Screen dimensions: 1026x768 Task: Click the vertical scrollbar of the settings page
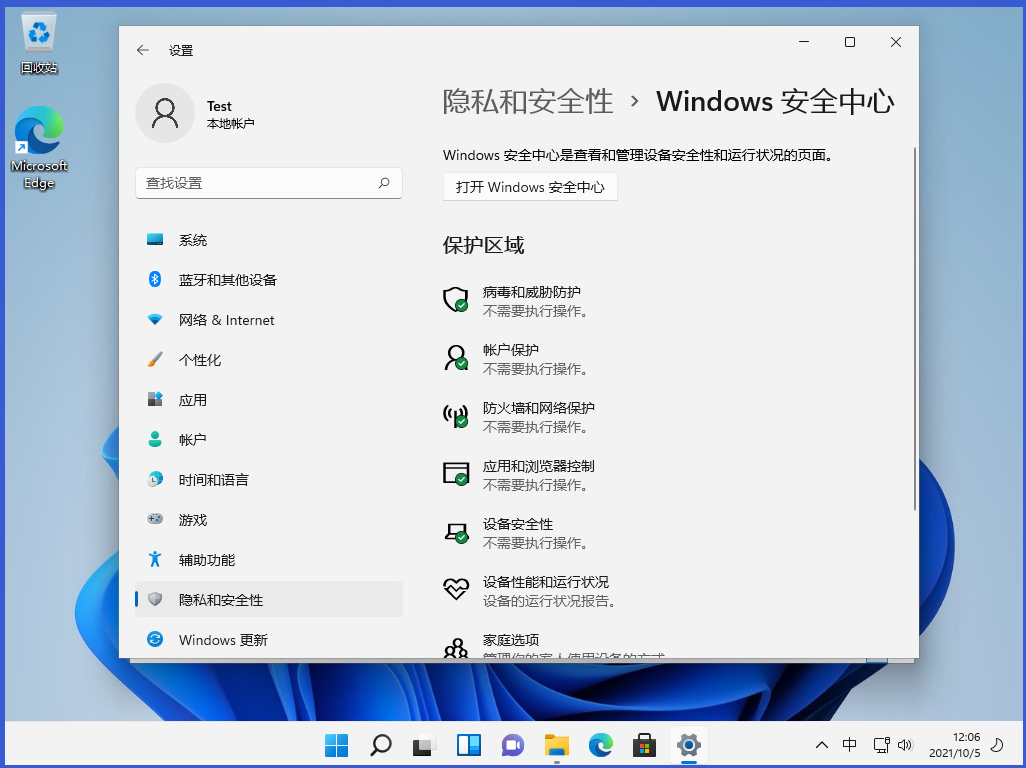tap(914, 330)
